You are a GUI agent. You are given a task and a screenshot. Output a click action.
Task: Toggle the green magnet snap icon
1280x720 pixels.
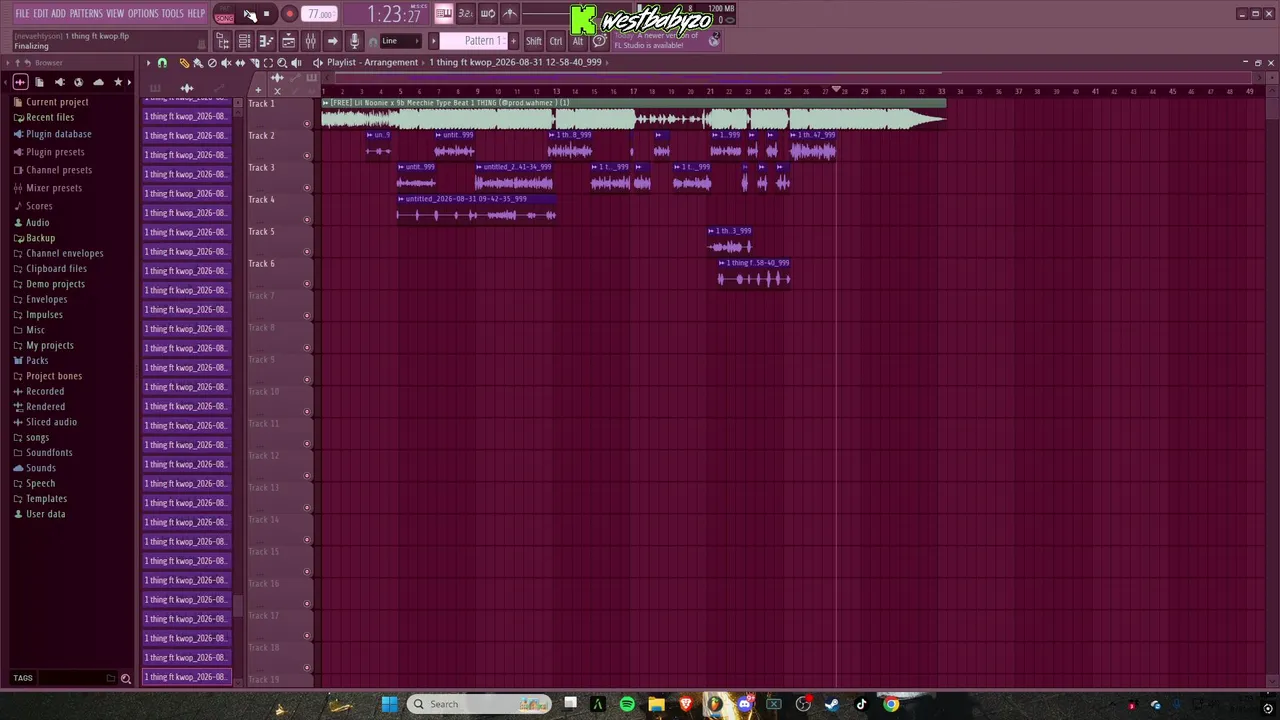click(x=162, y=63)
